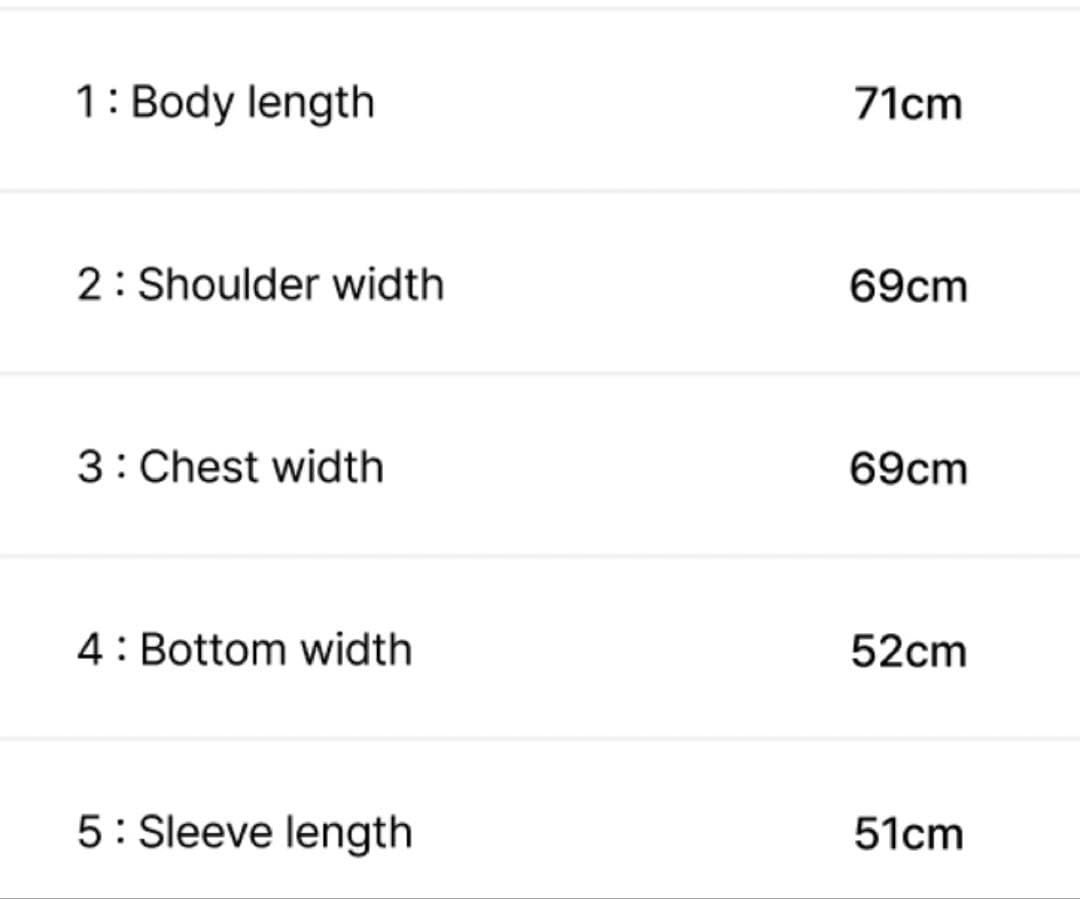Click the Bottom width label
The height and width of the screenshot is (899, 1080).
point(275,650)
